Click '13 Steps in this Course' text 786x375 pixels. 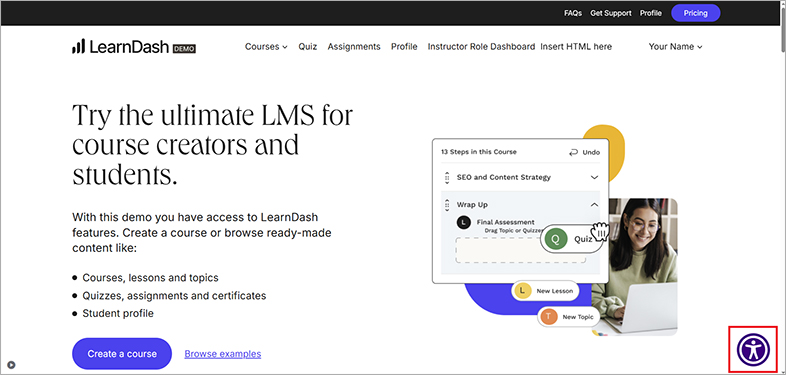pyautogui.click(x=479, y=152)
